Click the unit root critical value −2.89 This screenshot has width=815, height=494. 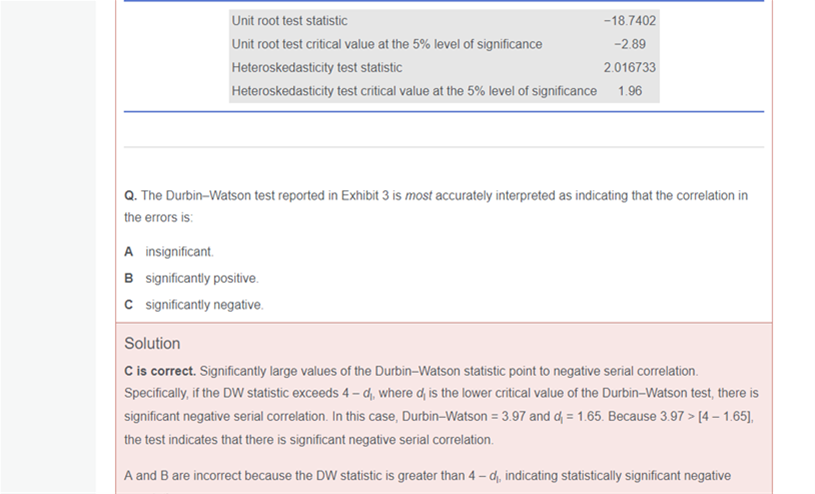629,44
